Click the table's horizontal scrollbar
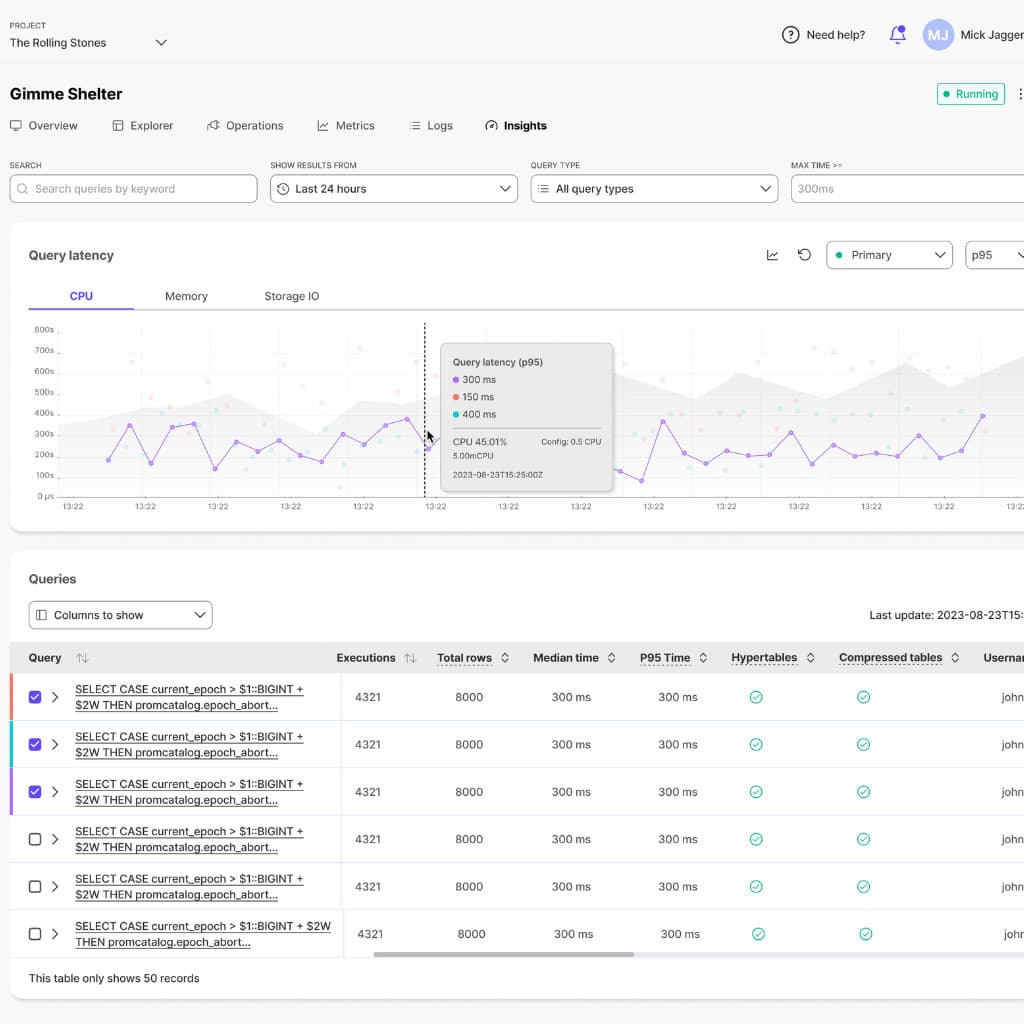This screenshot has height=1024, width=1024. 503,955
